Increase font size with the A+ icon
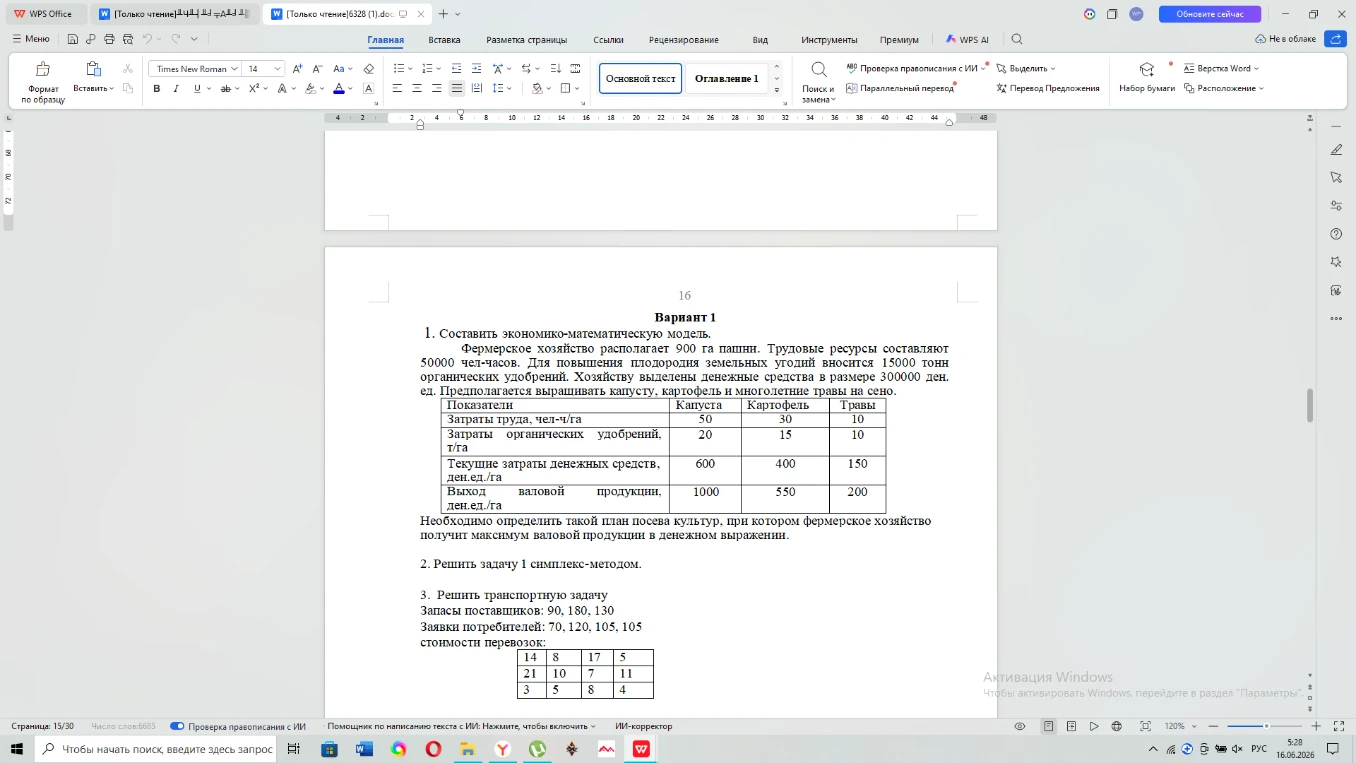This screenshot has height=763, width=1356. pyautogui.click(x=297, y=69)
